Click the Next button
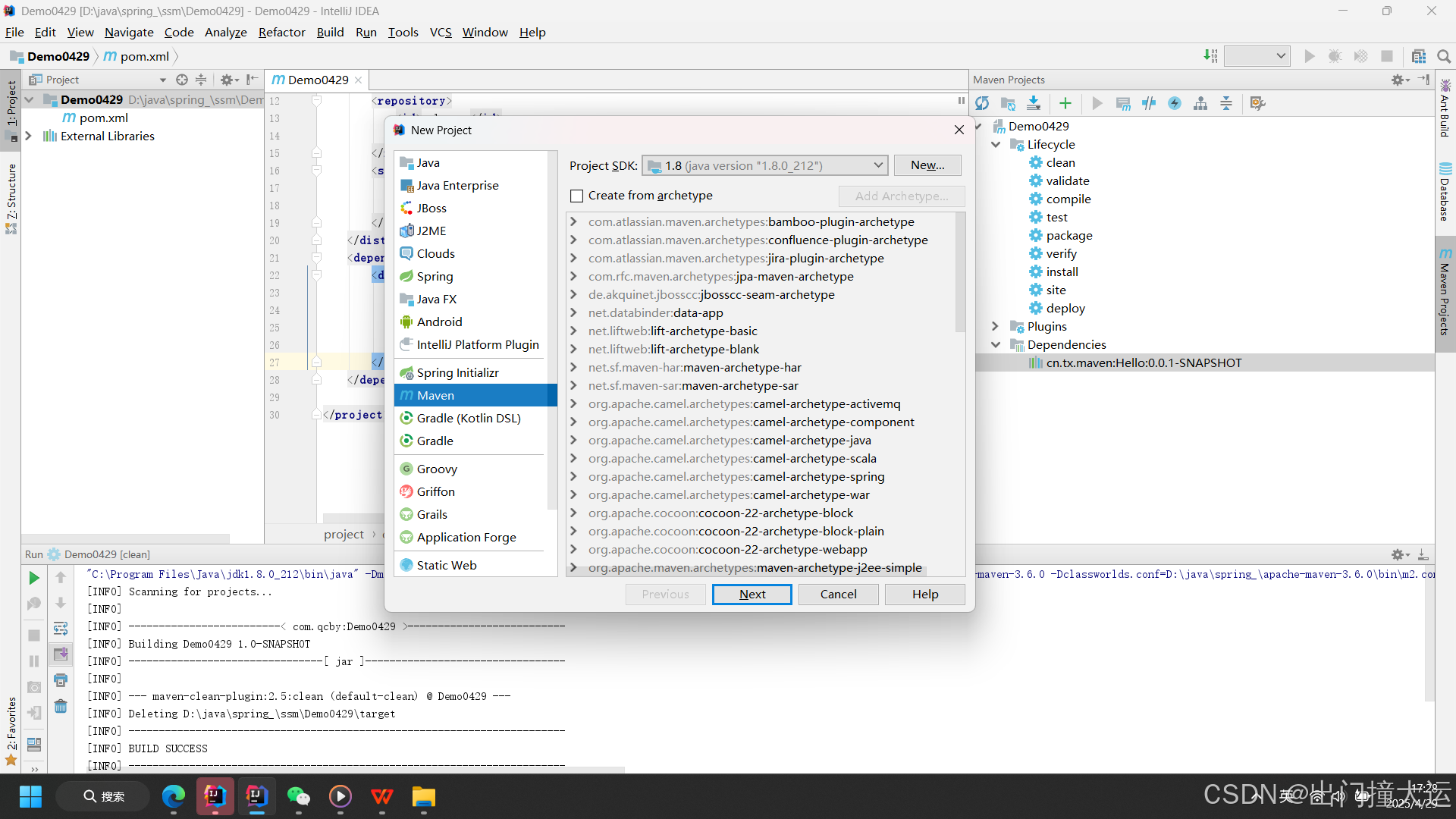This screenshot has height=819, width=1456. (752, 594)
